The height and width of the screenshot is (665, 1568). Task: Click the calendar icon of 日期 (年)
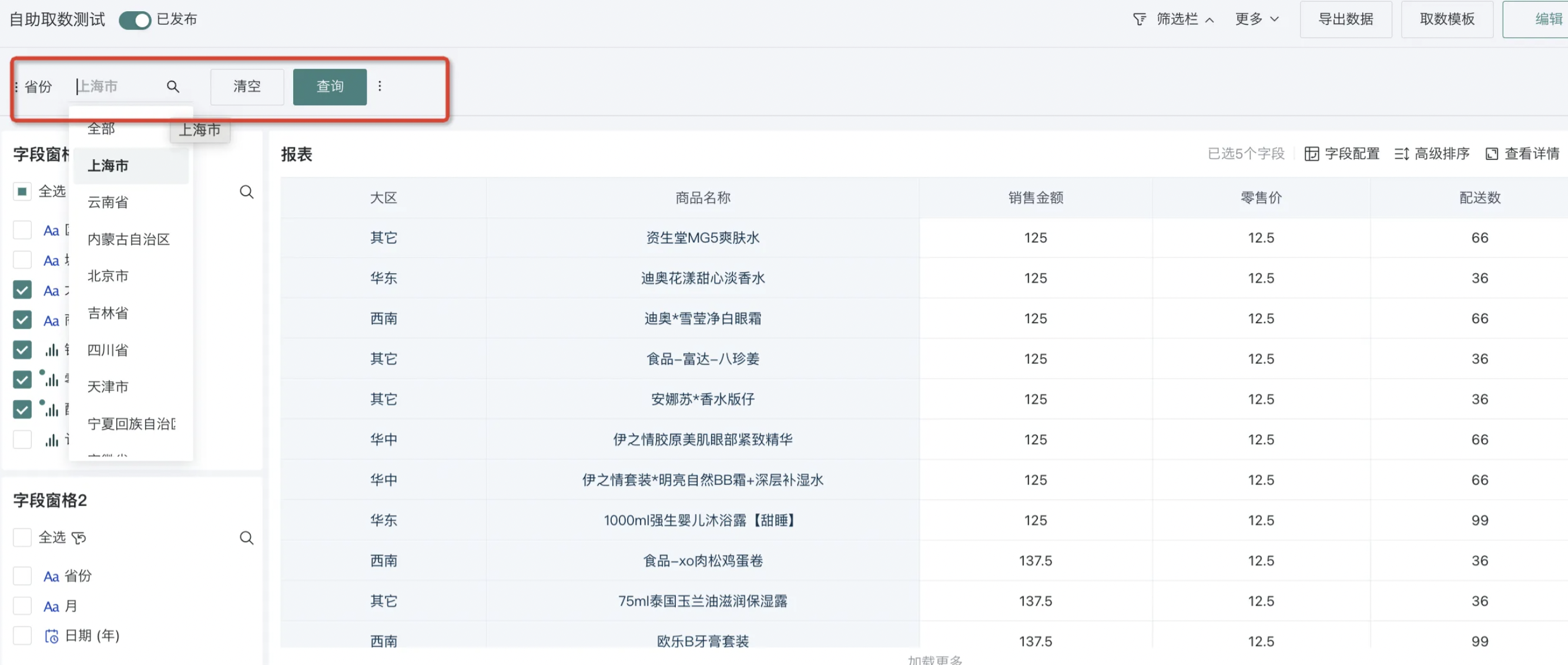click(52, 636)
